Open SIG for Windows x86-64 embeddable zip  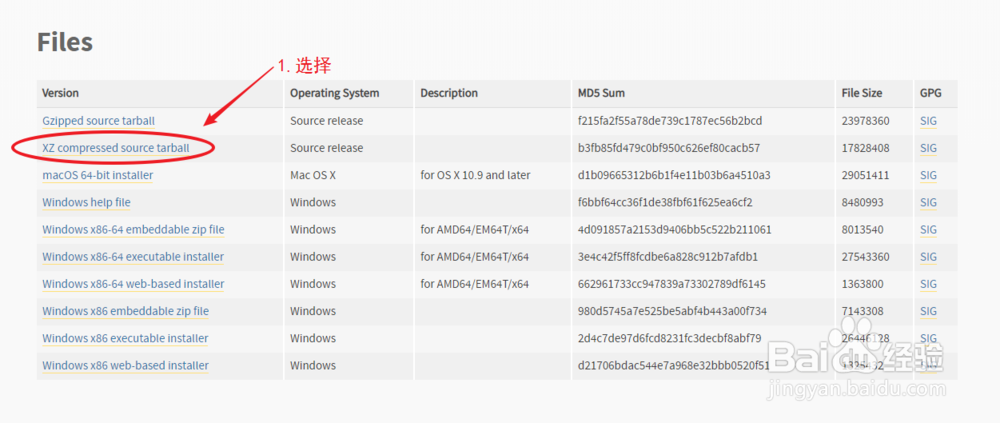coord(928,229)
